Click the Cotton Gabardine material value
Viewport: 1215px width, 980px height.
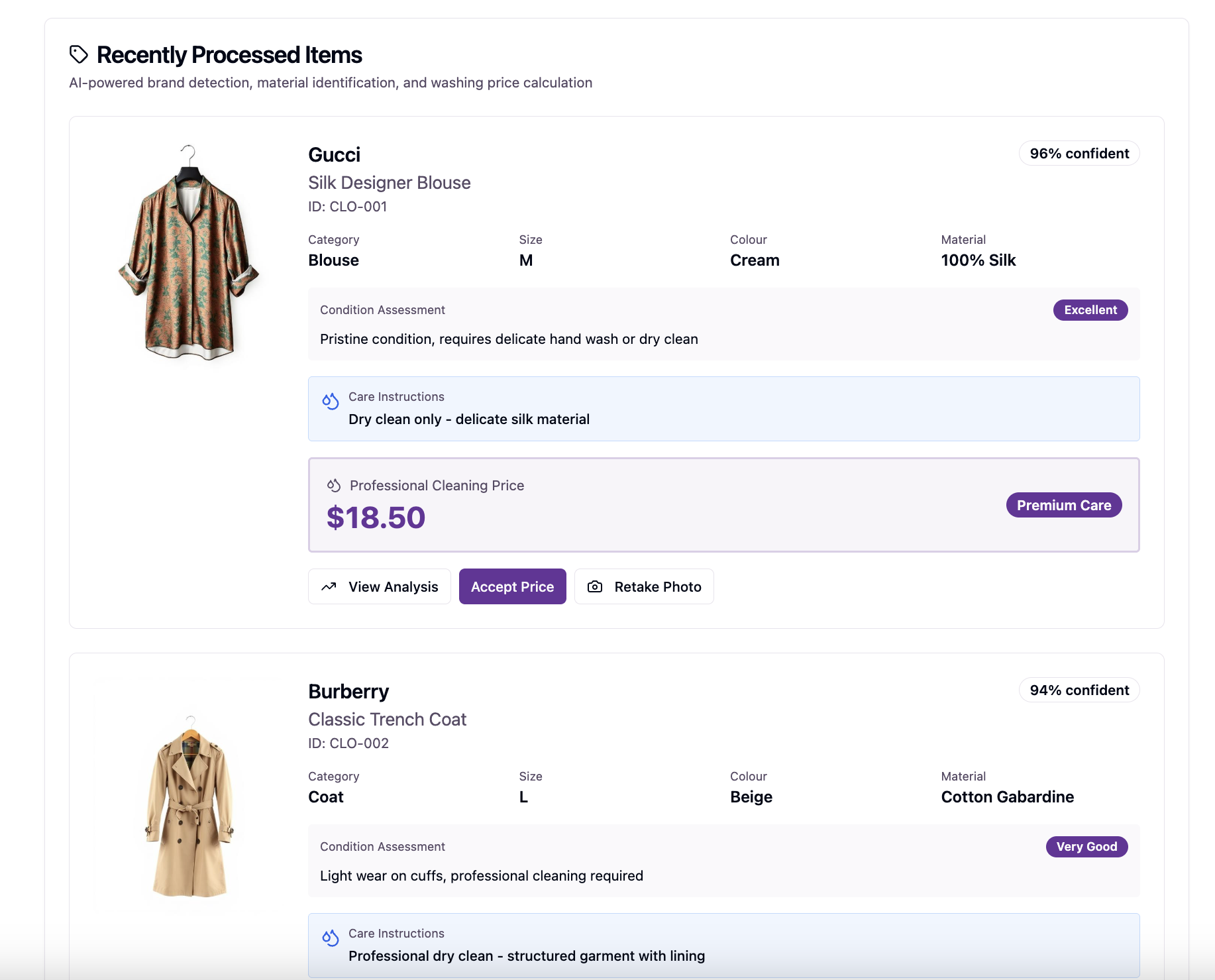(x=1008, y=797)
